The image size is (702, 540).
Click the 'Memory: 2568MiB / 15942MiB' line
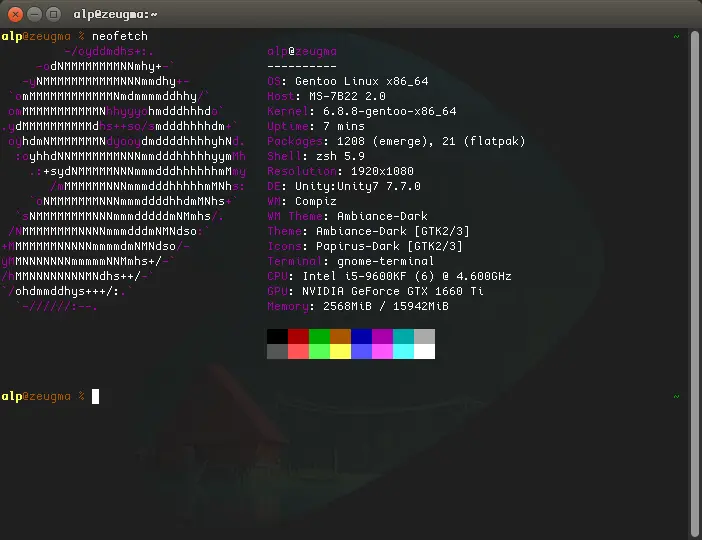click(x=358, y=306)
